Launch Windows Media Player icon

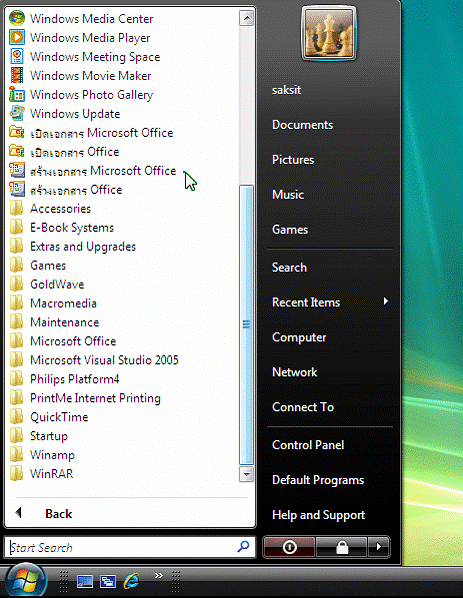pos(17,37)
